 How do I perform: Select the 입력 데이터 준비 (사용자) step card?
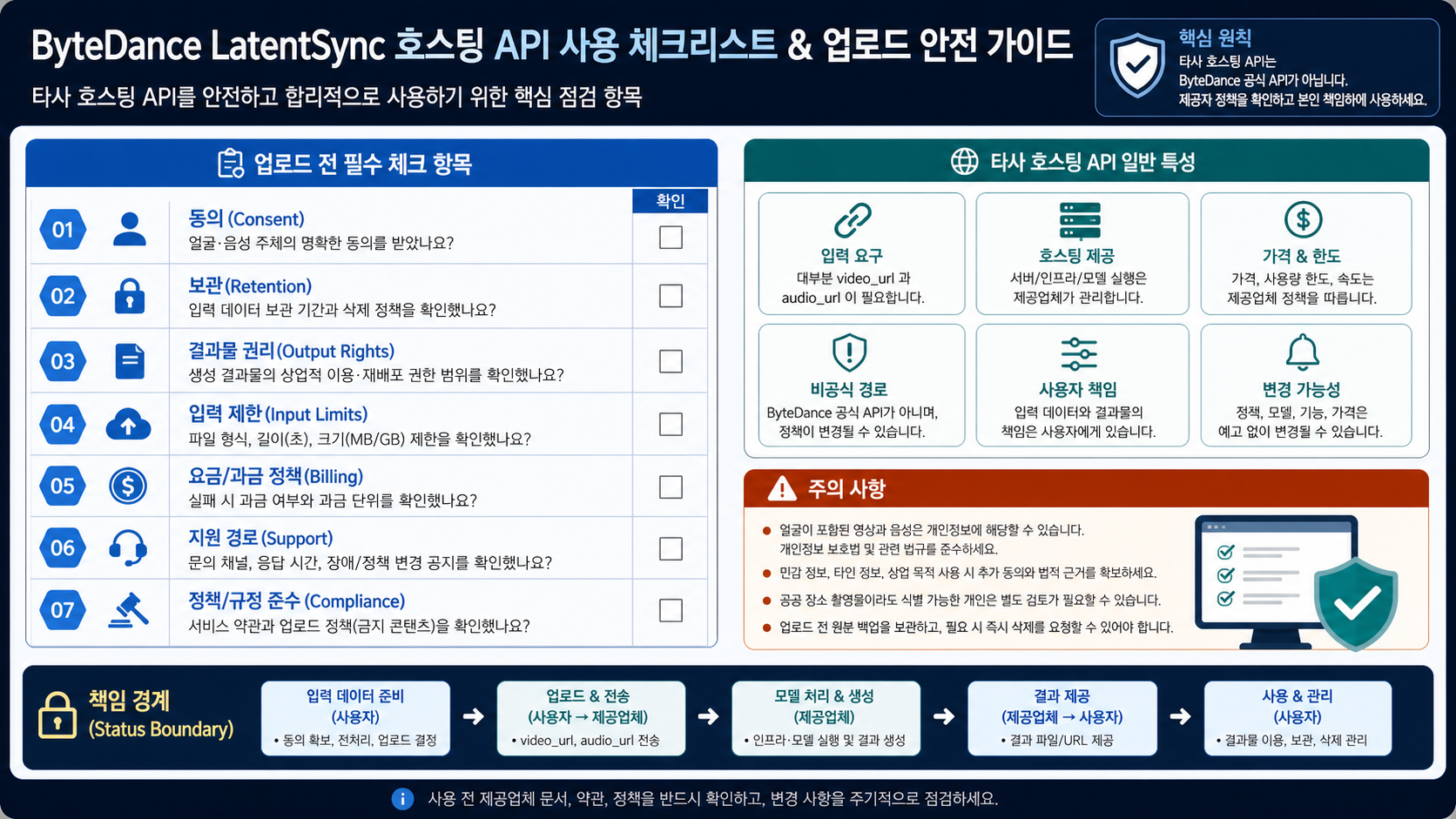pyautogui.click(x=355, y=718)
